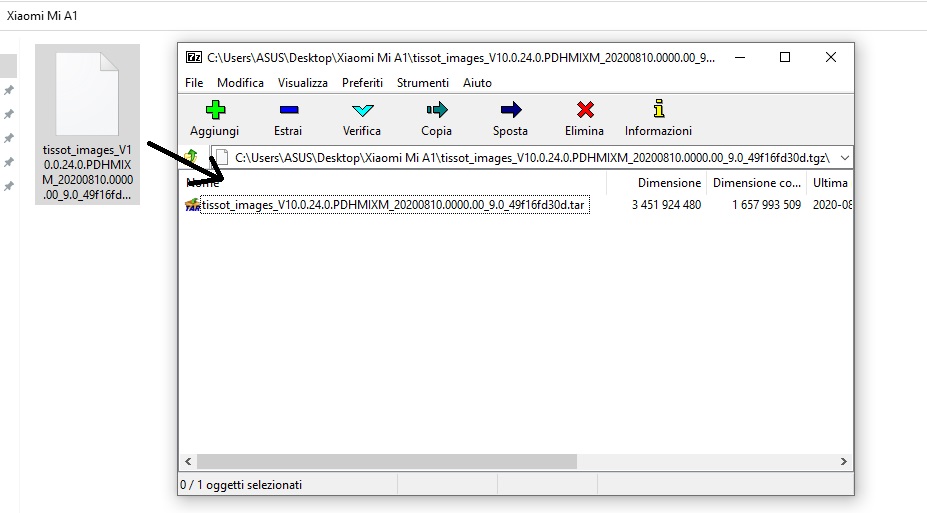Viewport: 927px width, 513px height.
Task: Click the status bar '0 / 1 oggetti selezionati'
Action: pos(241,485)
